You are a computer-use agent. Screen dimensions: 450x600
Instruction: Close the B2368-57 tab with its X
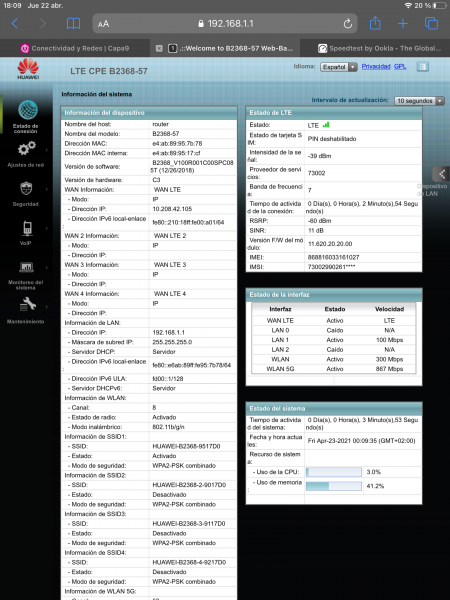(159, 48)
